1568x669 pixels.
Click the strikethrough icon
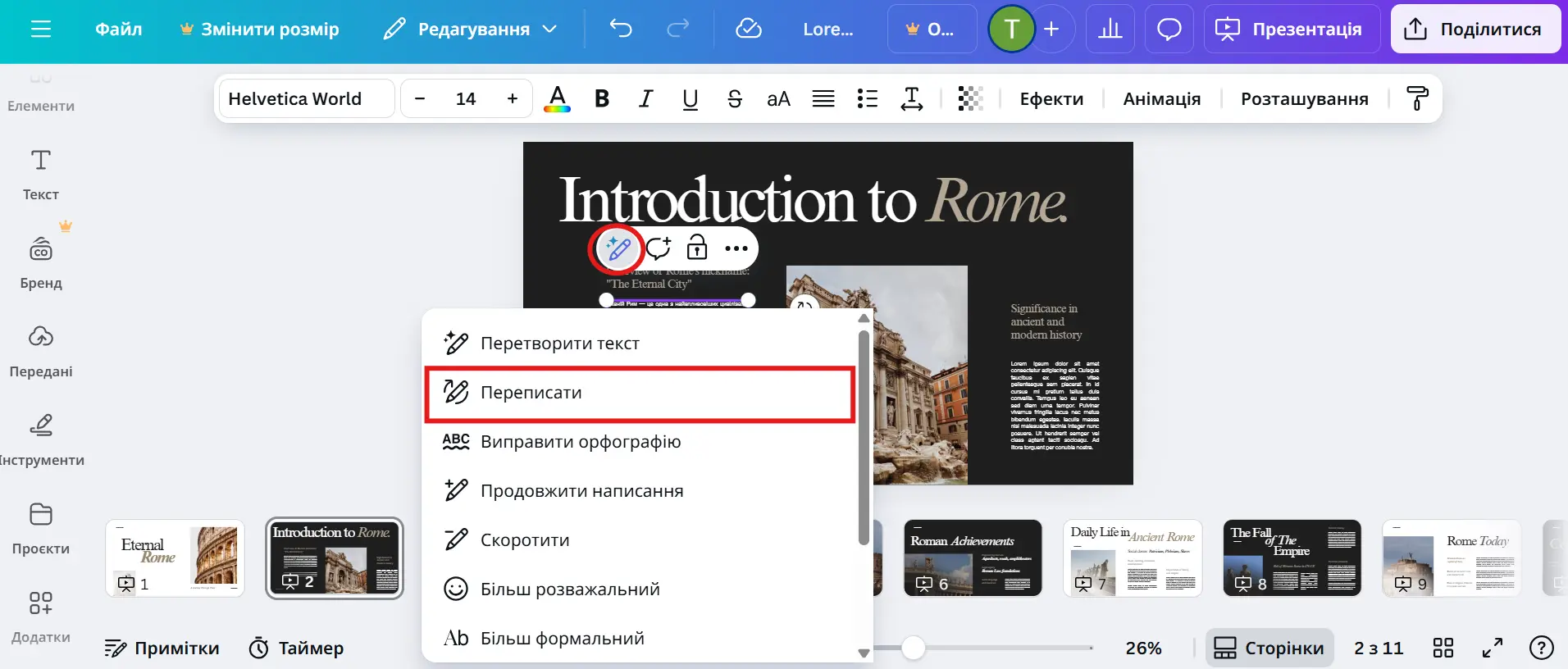(x=734, y=99)
